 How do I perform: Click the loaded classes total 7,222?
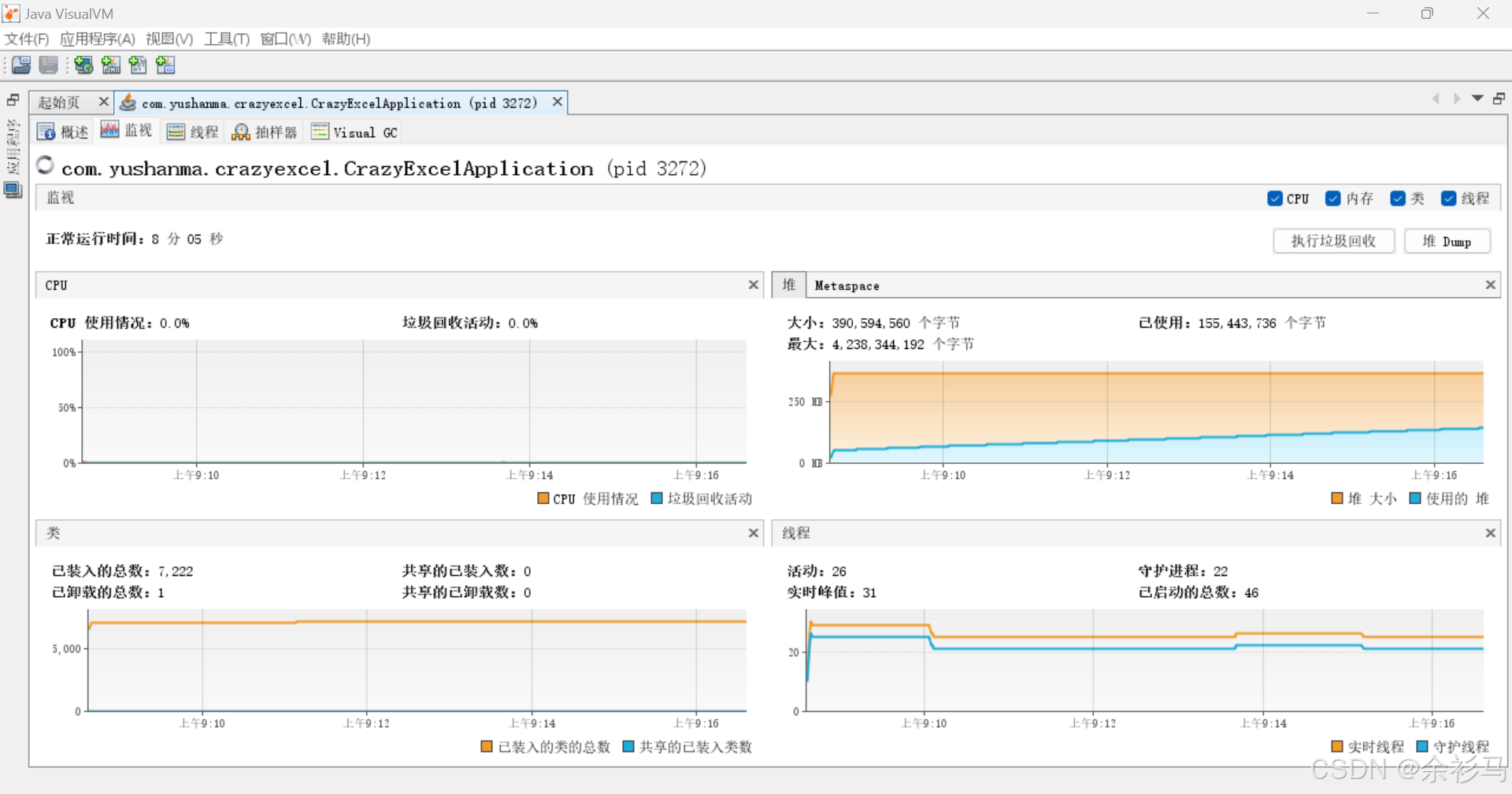pos(176,571)
